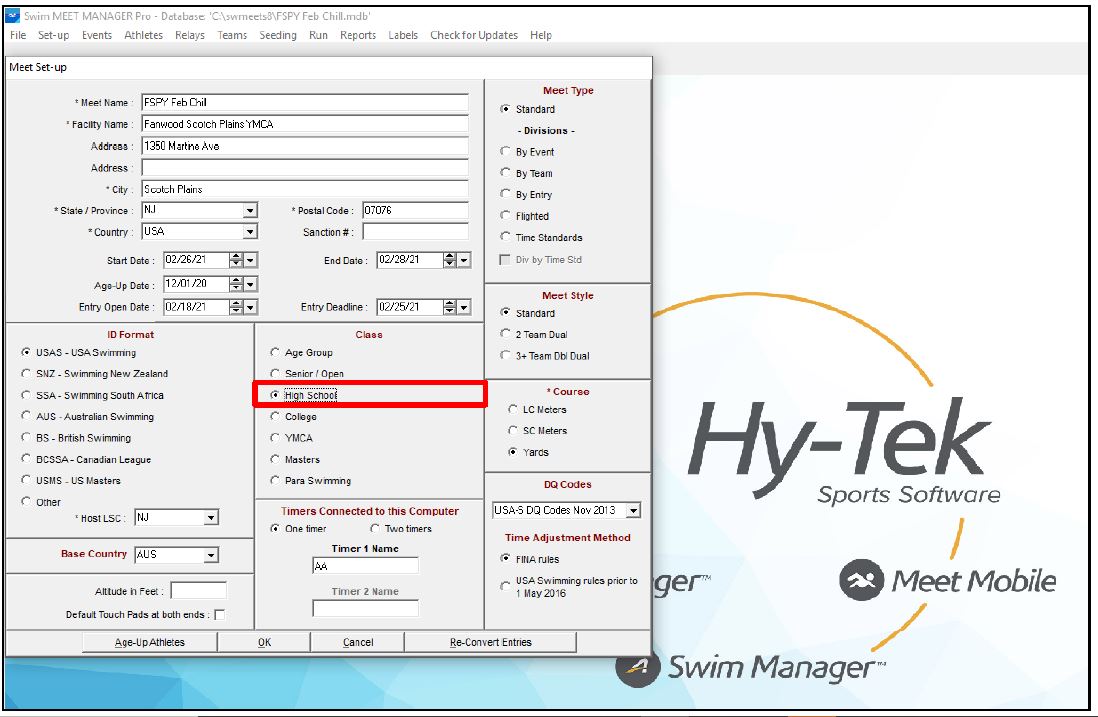
Task: Click the Altitude in Feet field
Action: pyautogui.click(x=198, y=591)
